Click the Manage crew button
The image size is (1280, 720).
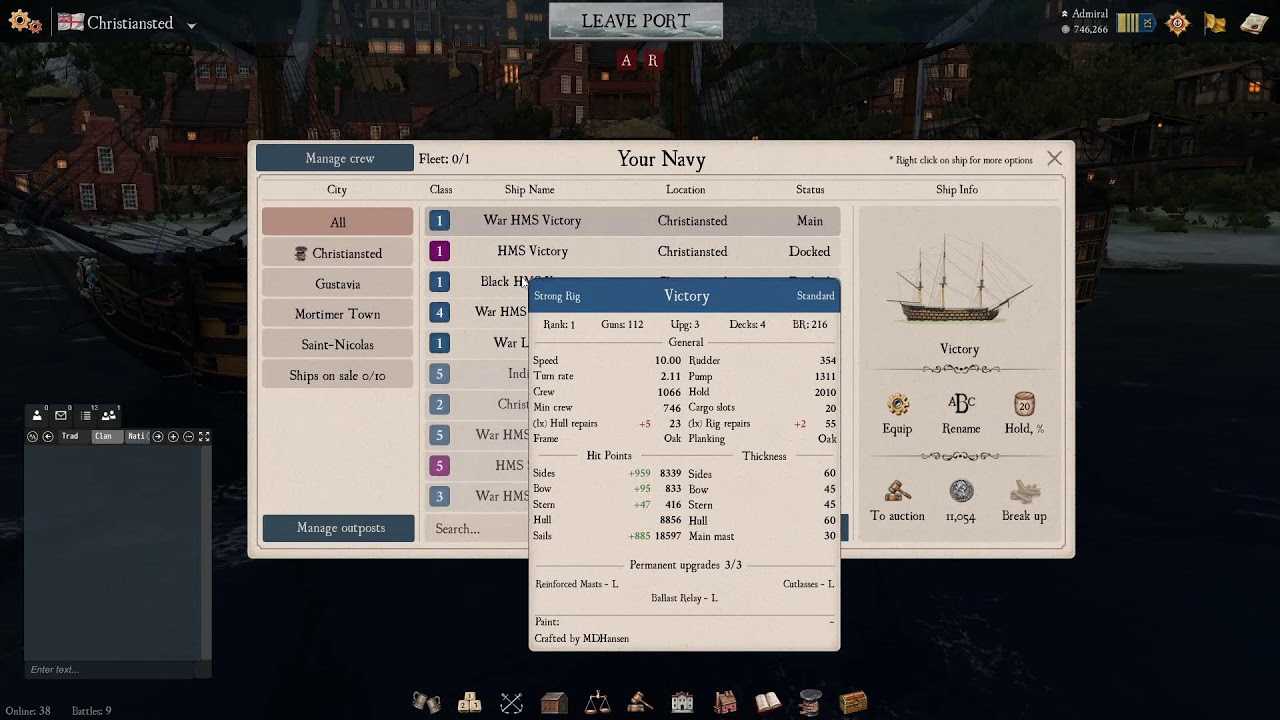coord(335,158)
